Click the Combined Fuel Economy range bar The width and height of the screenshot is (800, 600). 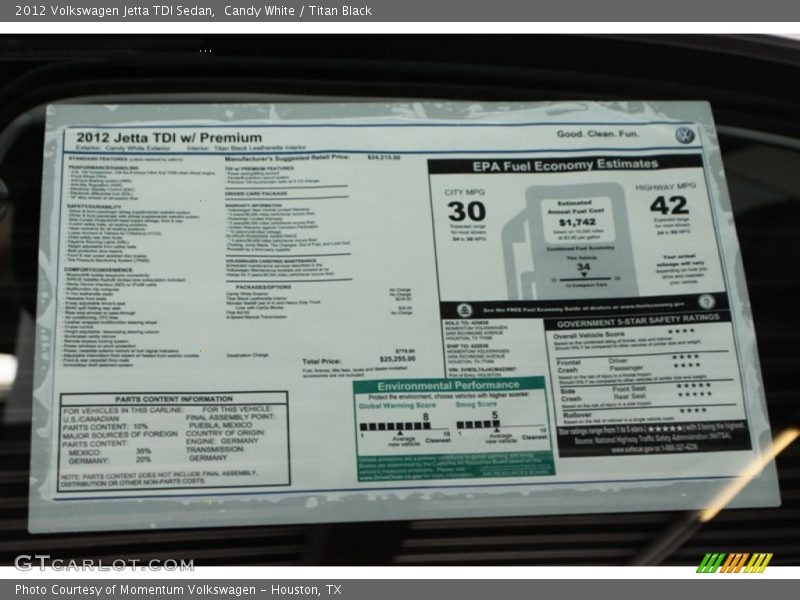pos(583,279)
